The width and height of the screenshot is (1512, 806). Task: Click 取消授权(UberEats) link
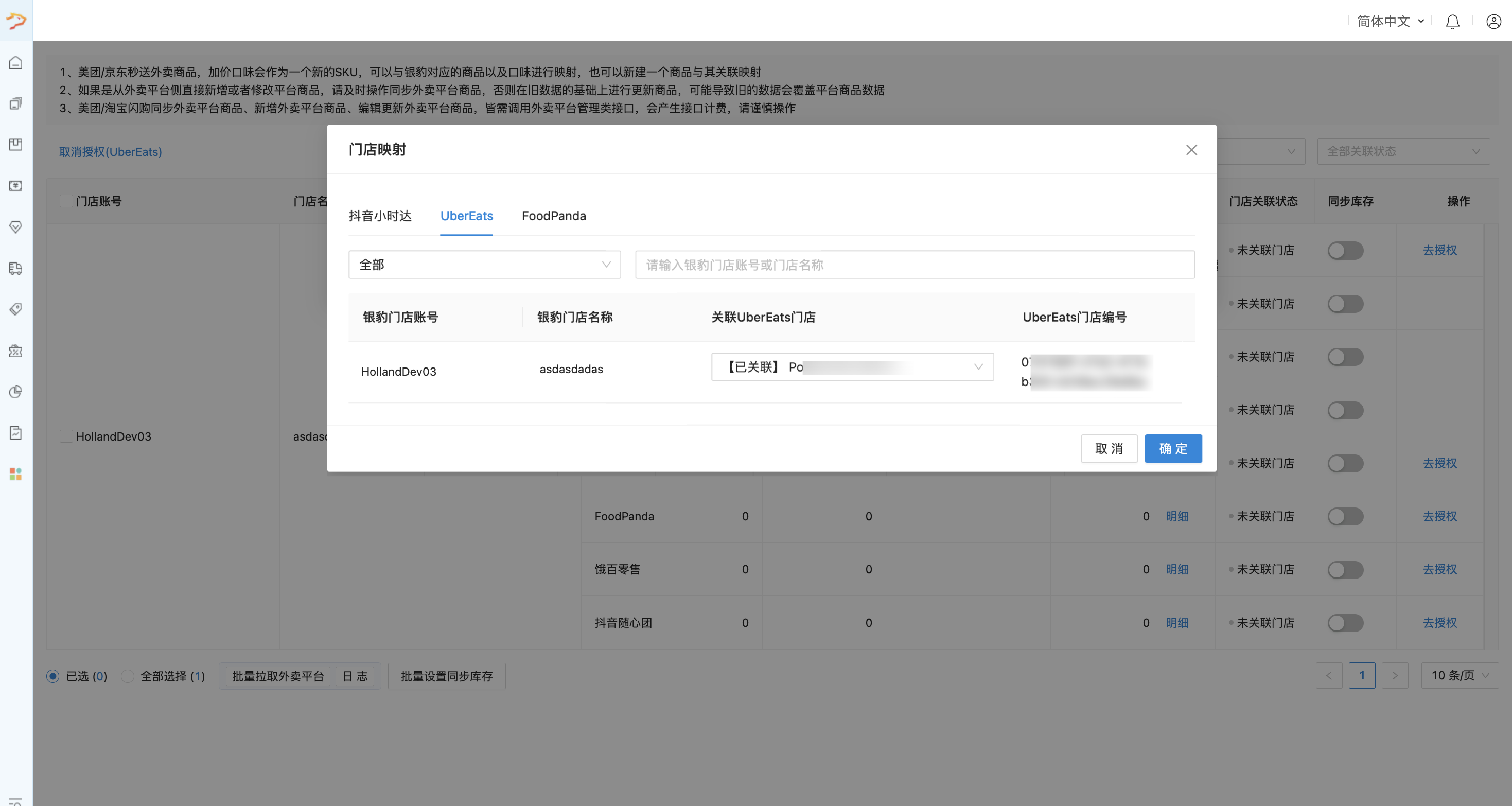110,151
